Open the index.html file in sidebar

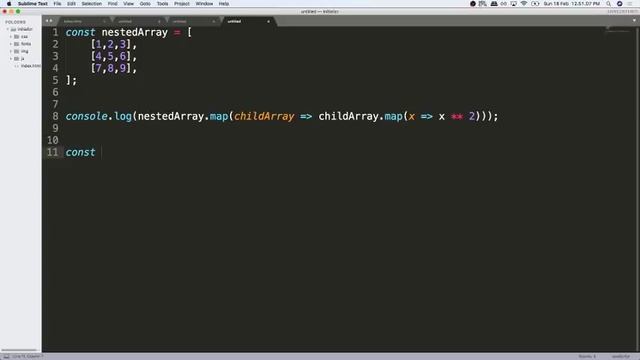[30, 66]
